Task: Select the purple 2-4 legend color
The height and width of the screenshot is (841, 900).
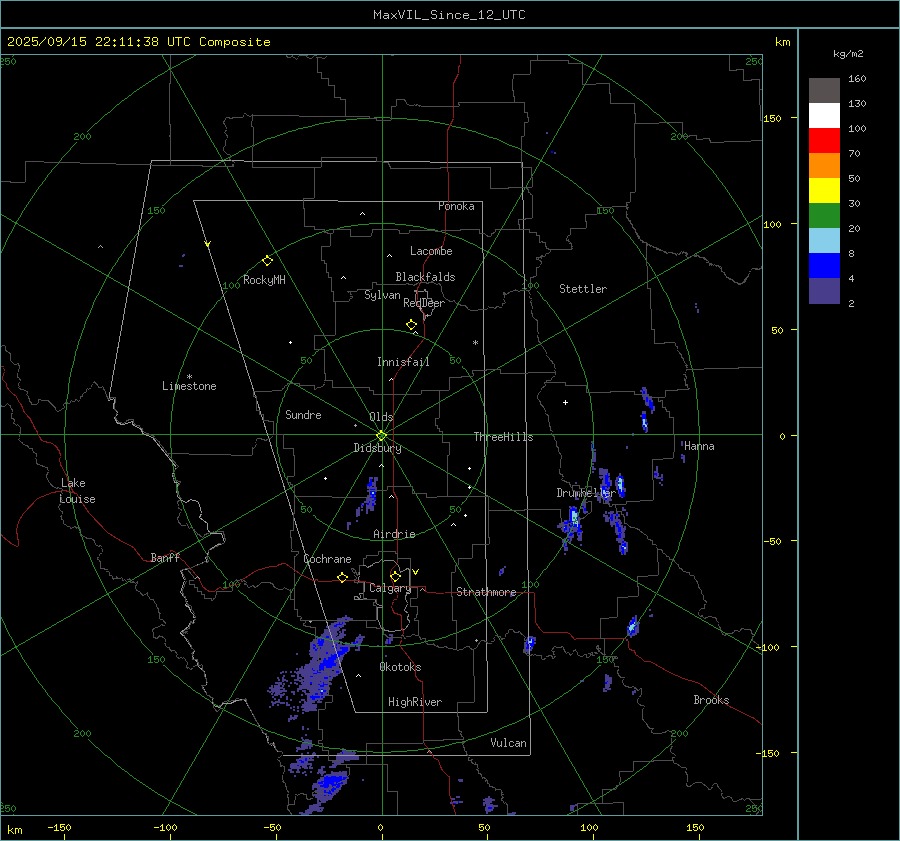Action: [x=824, y=290]
